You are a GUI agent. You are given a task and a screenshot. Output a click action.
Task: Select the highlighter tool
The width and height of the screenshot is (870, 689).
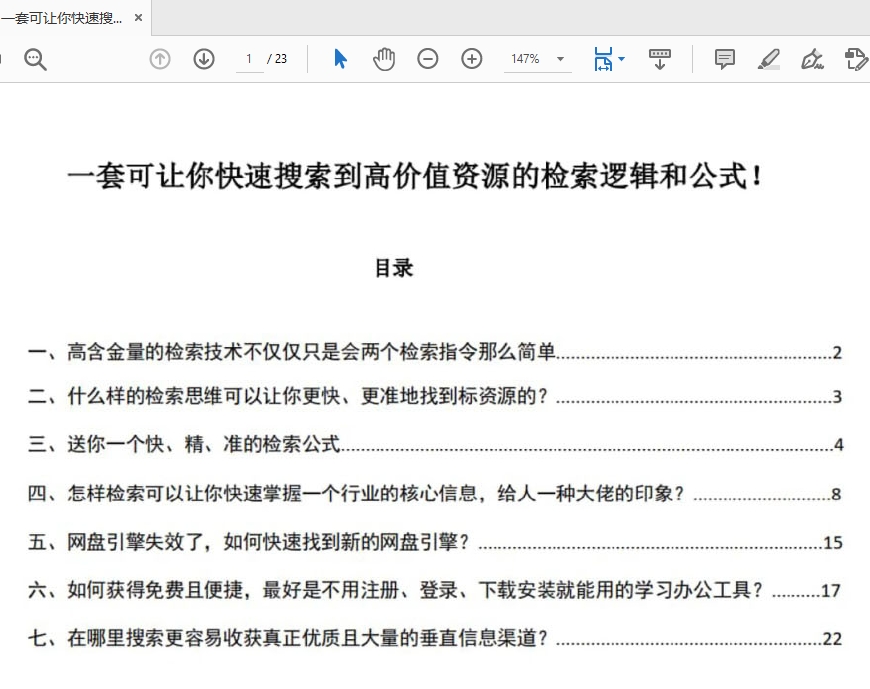[x=768, y=59]
